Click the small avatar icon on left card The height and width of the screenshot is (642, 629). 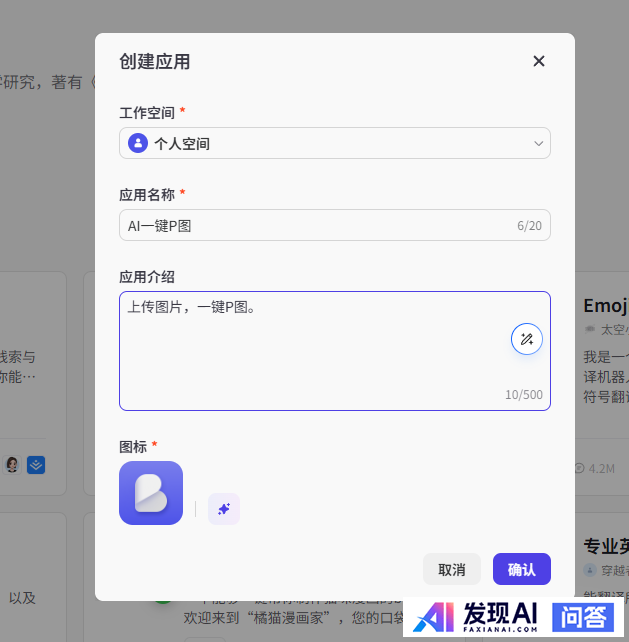13,464
